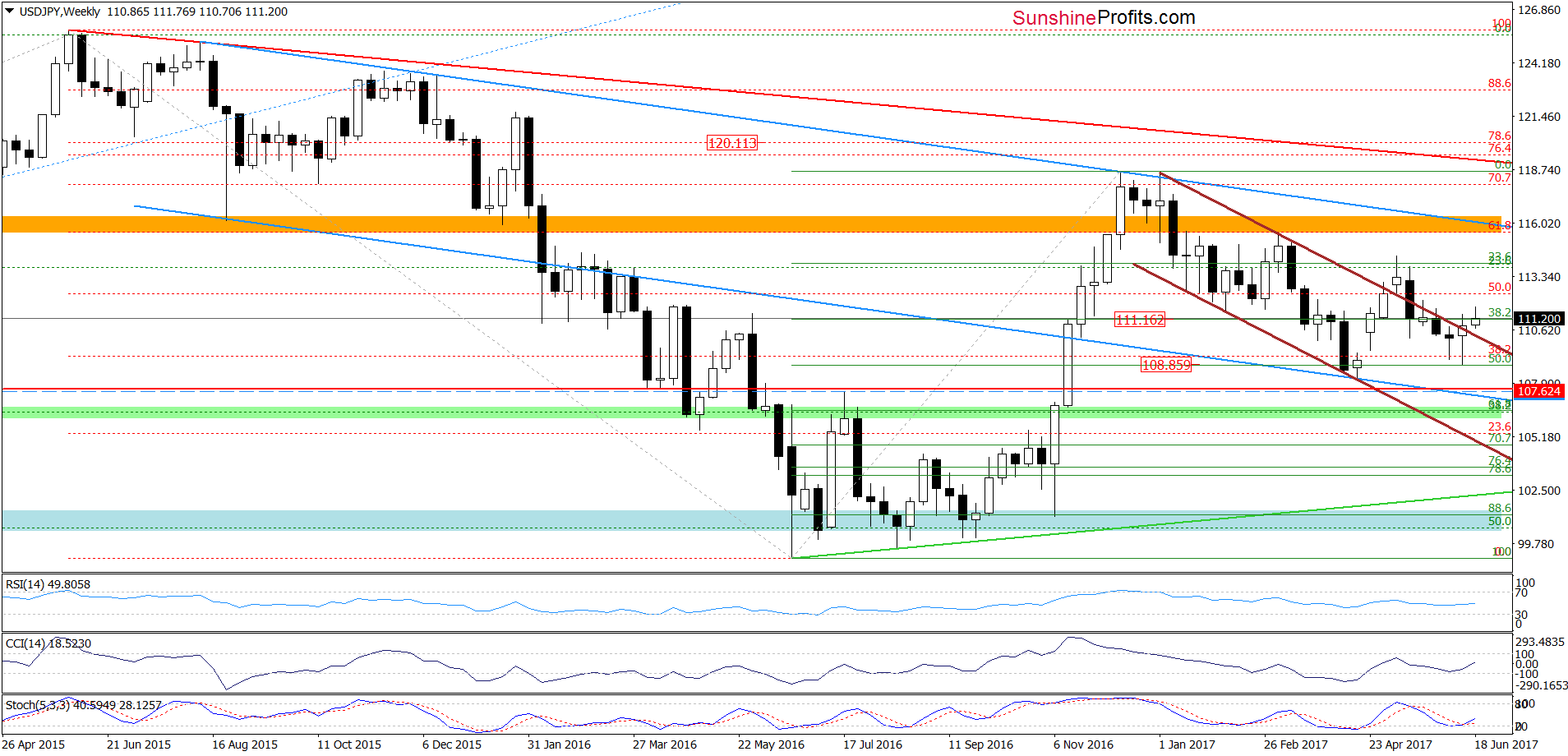Click the 27 Mar 2016 date label
The image size is (1568, 756).
pyautogui.click(x=665, y=744)
